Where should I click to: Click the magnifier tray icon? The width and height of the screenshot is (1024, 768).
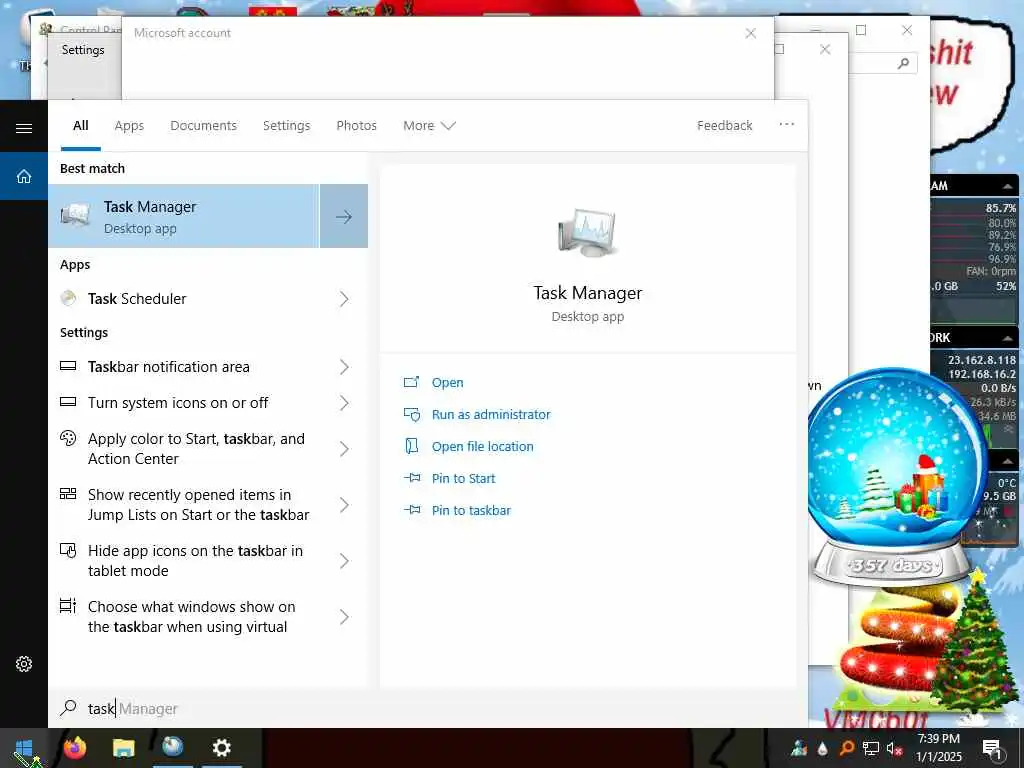pos(846,748)
